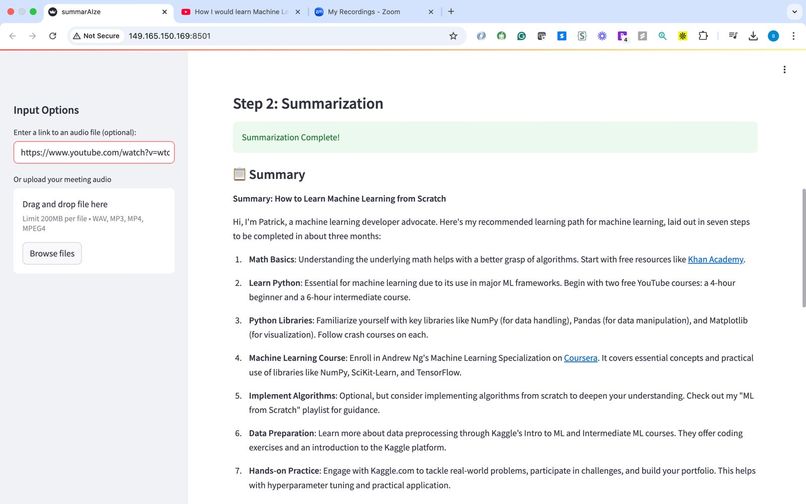806x504 pixels.
Task: Close the summarAIze tab
Action: click(x=164, y=11)
